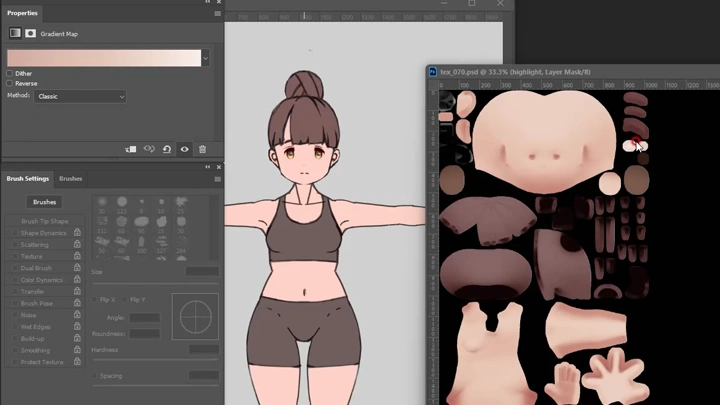
Task: Collapse the Brush Settings panel with double-arrow icon
Action: coord(208,167)
